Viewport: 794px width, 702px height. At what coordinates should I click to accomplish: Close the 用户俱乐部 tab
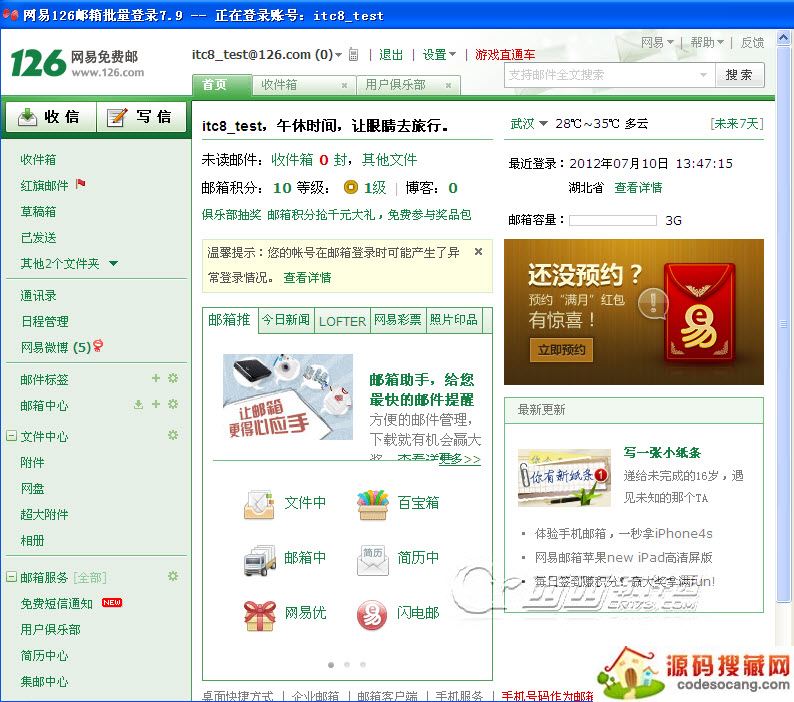pos(448,86)
